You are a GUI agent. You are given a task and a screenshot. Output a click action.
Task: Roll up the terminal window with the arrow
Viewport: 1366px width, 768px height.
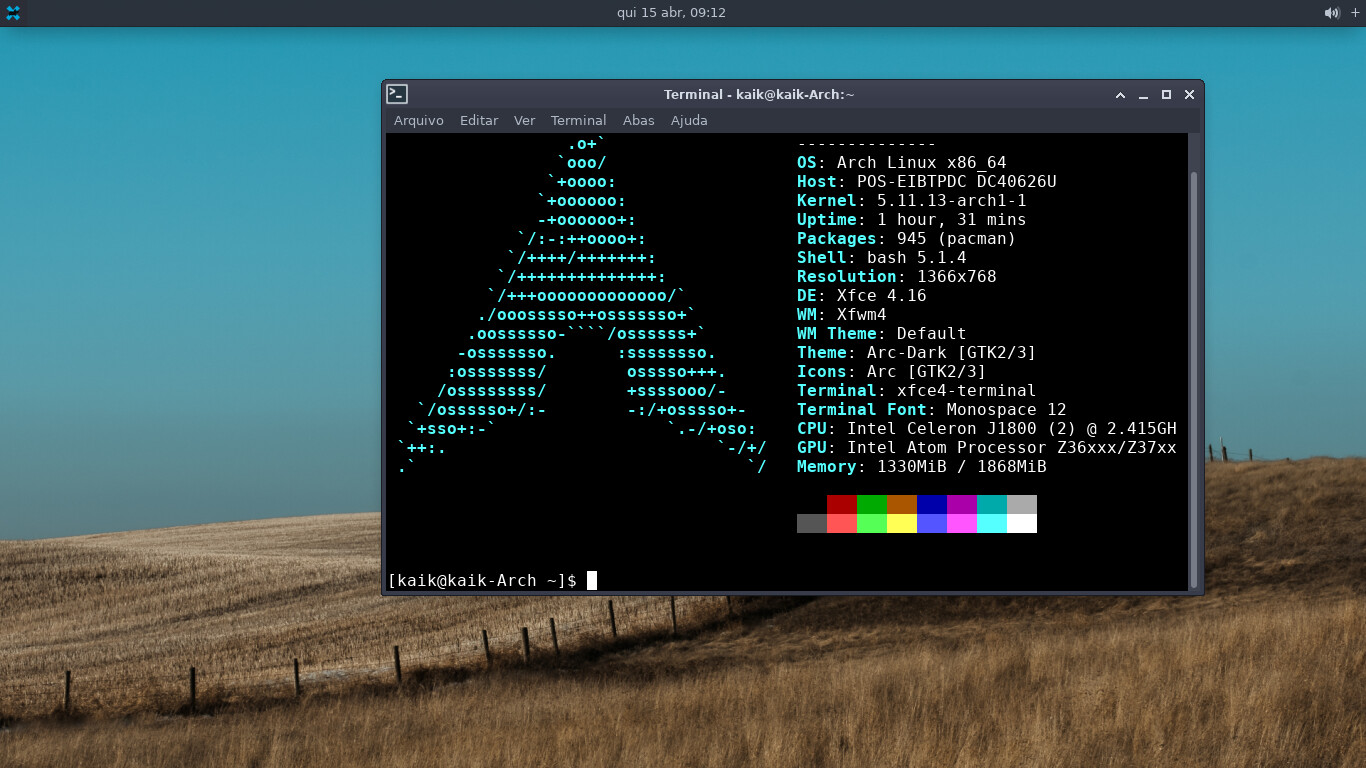(1121, 95)
